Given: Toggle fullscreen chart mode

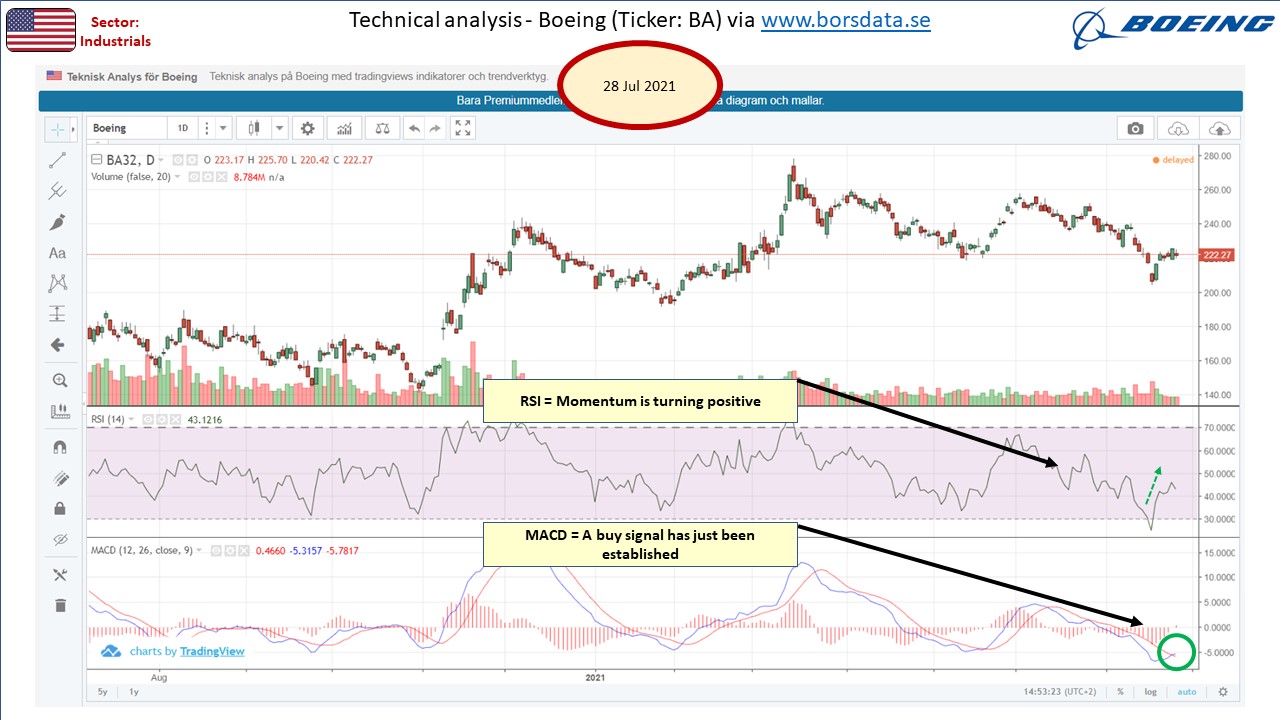Looking at the screenshot, I should pos(463,128).
